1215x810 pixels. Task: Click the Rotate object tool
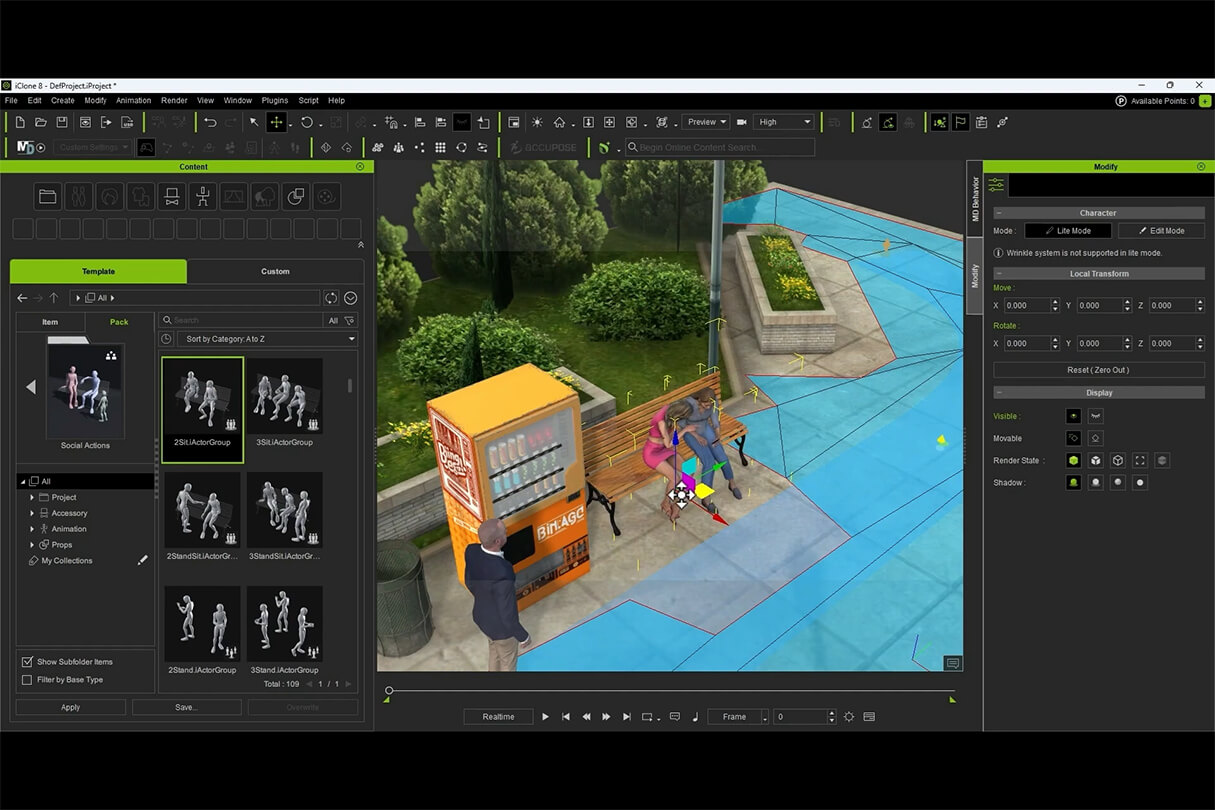click(306, 122)
